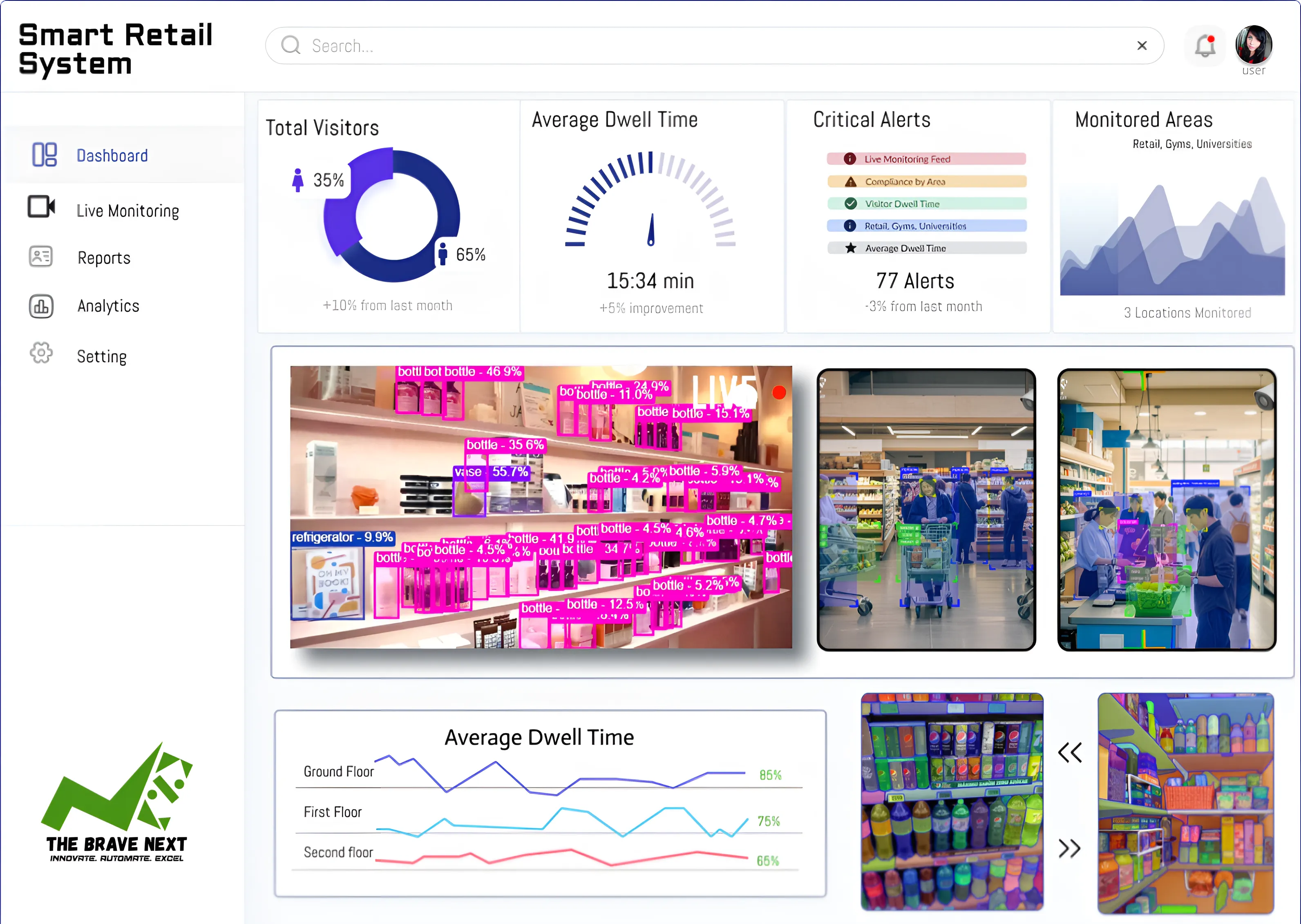Open the user profile avatar

(1253, 45)
